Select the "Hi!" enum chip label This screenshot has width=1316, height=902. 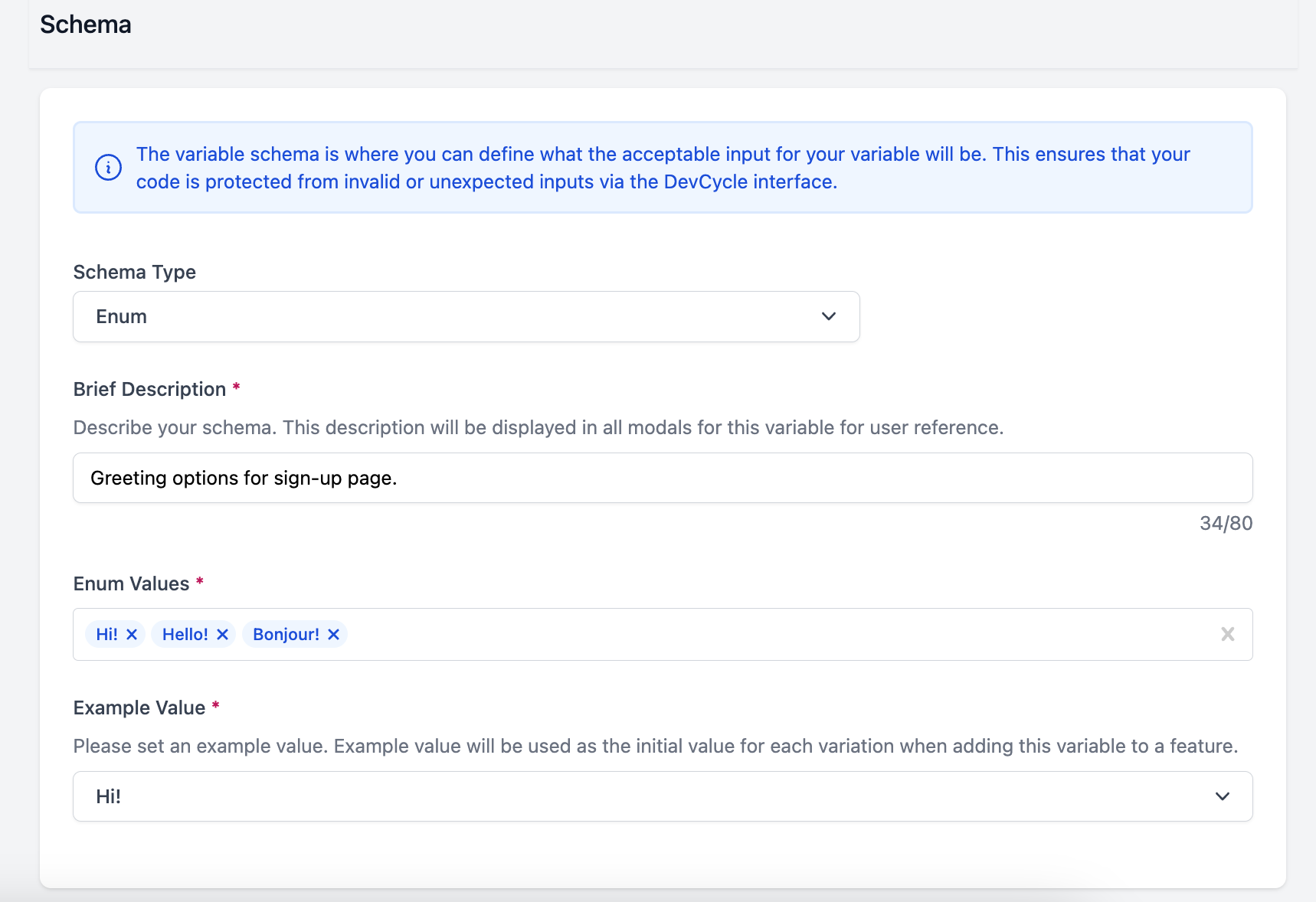[105, 634]
